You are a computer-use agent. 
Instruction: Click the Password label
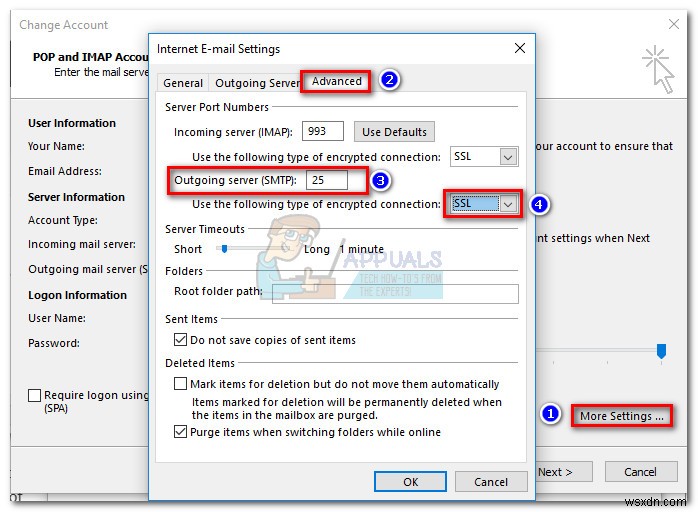pyautogui.click(x=54, y=343)
